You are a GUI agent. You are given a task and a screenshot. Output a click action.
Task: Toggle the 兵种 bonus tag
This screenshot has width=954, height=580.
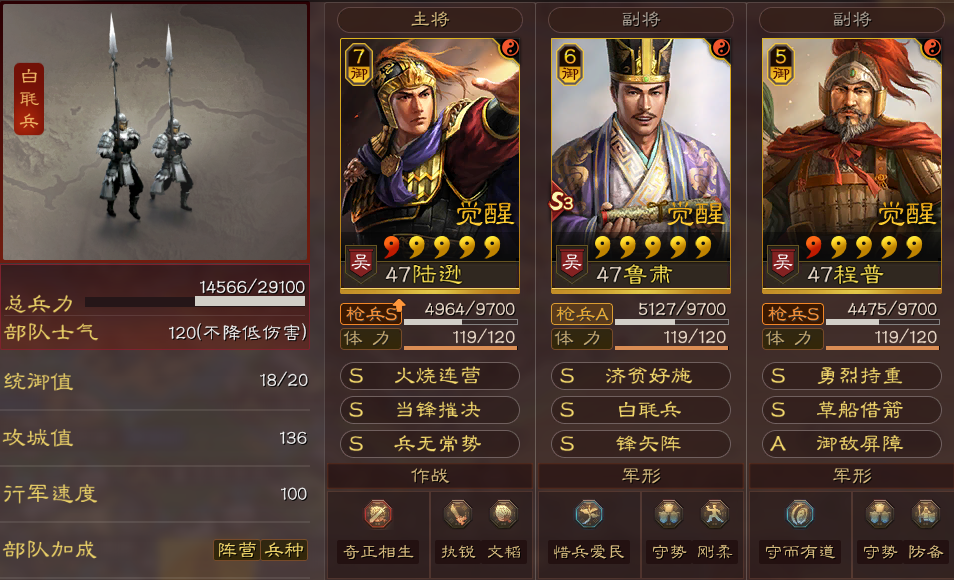pyautogui.click(x=284, y=550)
